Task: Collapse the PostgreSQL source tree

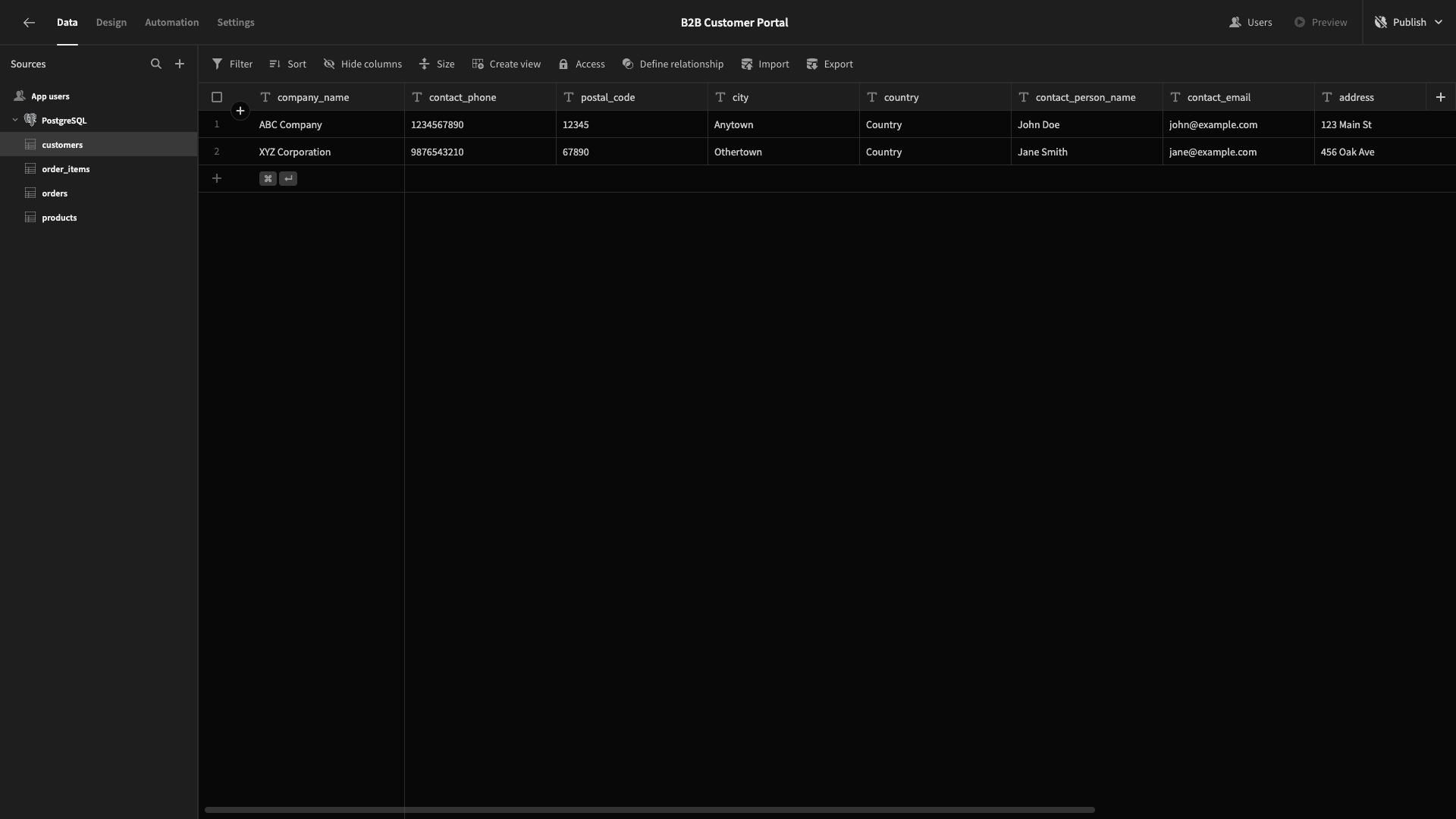Action: tap(15, 121)
